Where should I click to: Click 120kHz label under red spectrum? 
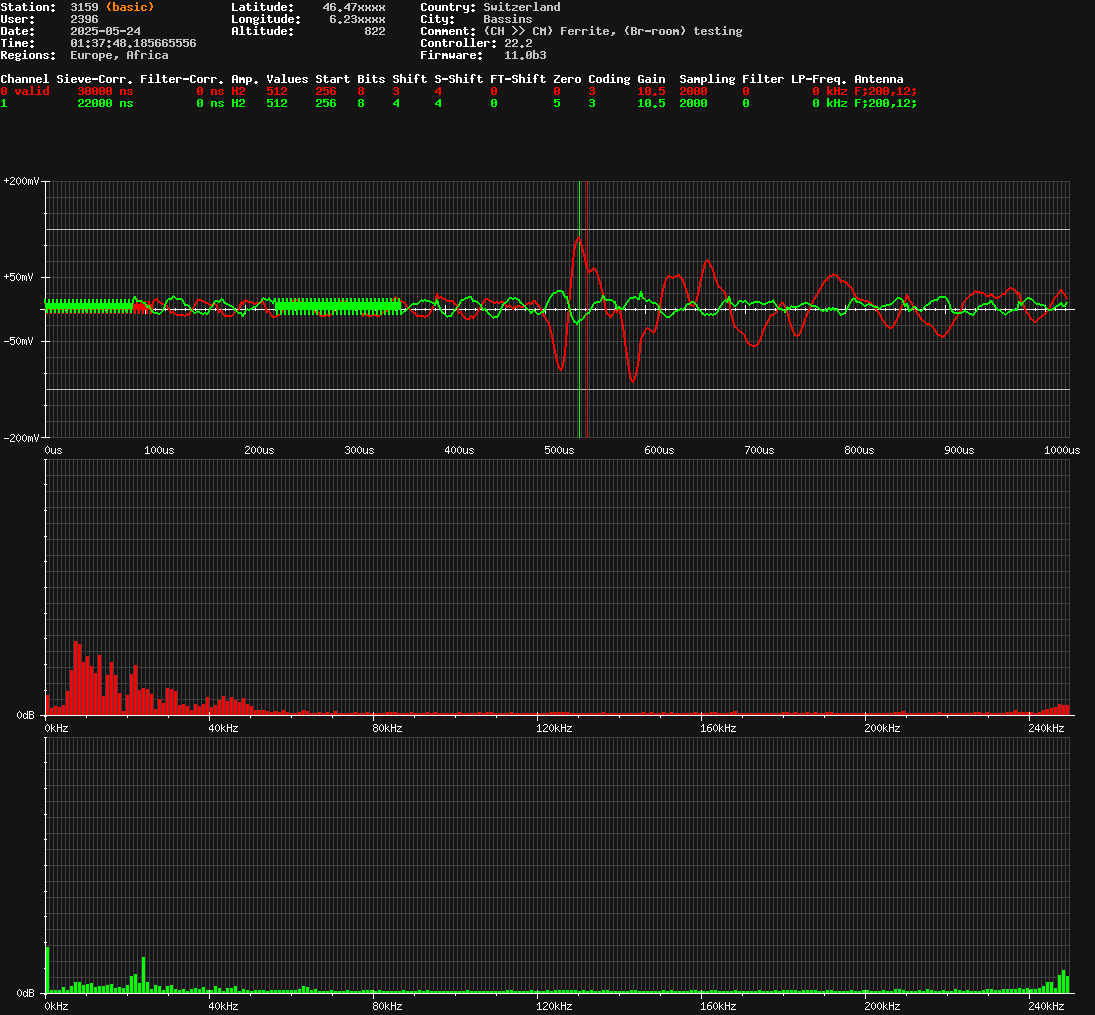[x=554, y=729]
